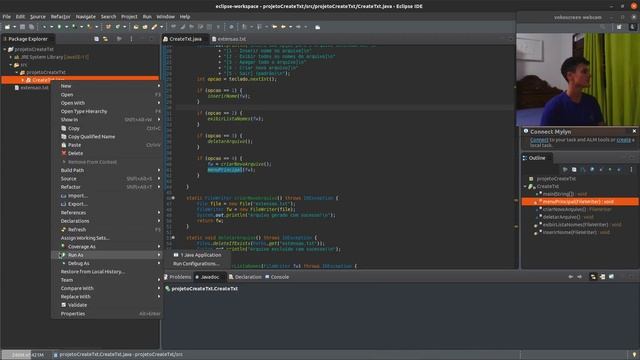Switch to the Problems tab
This screenshot has width=640, height=360.
pyautogui.click(x=178, y=277)
